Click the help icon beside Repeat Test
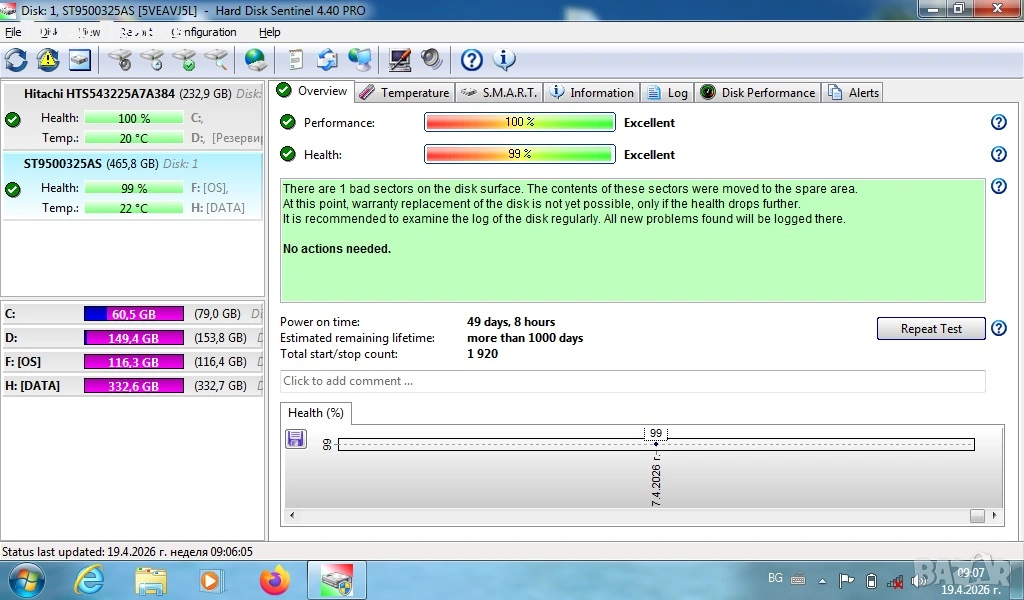The height and width of the screenshot is (600, 1024). point(998,329)
